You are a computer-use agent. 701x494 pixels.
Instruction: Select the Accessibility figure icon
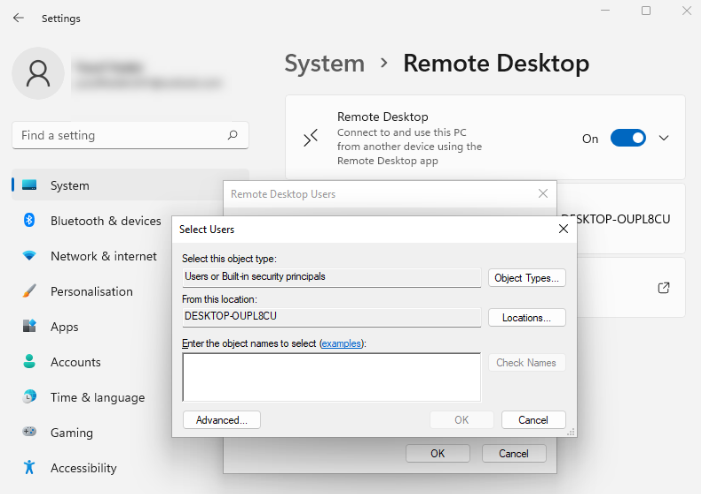tap(30, 467)
